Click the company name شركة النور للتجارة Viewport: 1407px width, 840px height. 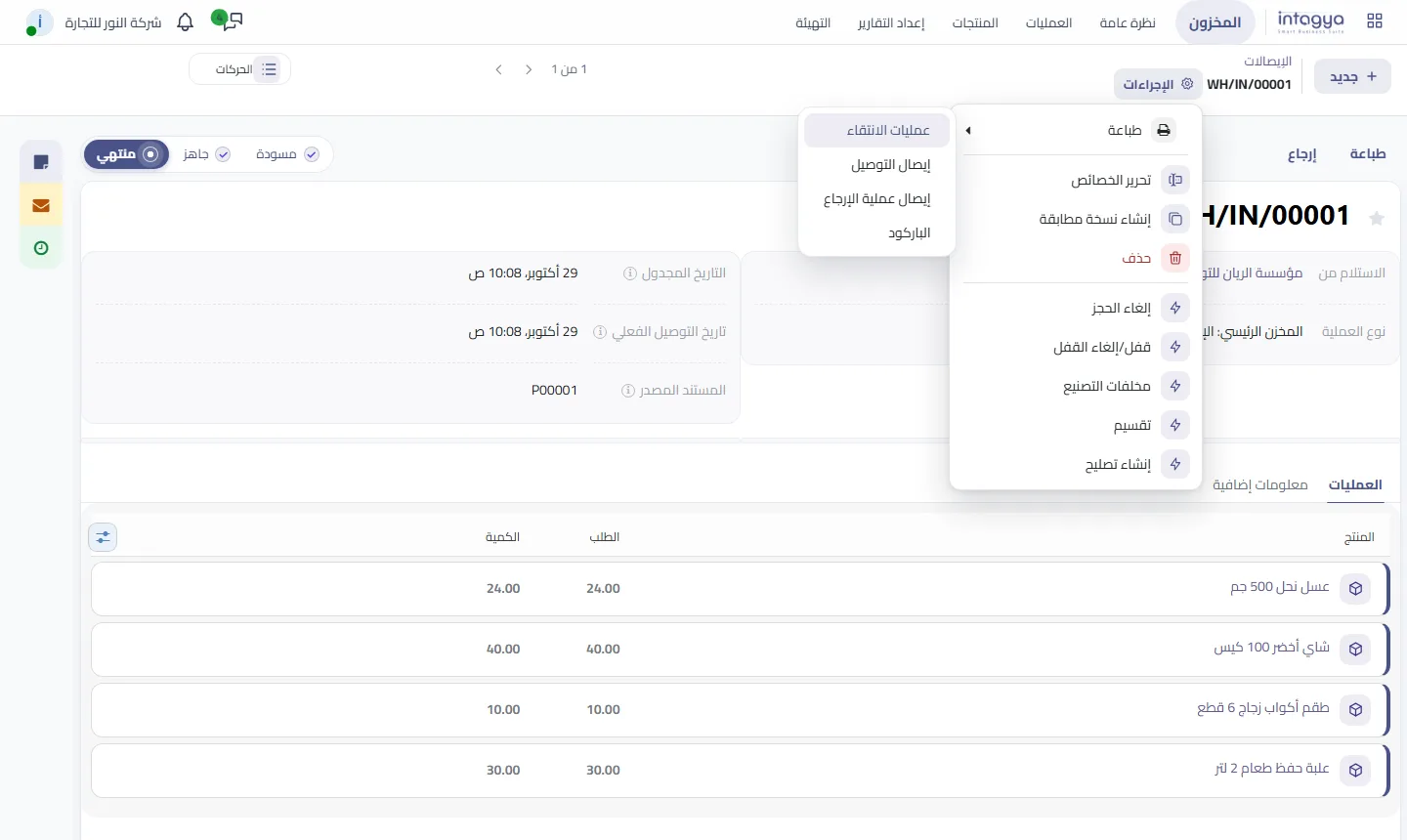pyautogui.click(x=113, y=22)
